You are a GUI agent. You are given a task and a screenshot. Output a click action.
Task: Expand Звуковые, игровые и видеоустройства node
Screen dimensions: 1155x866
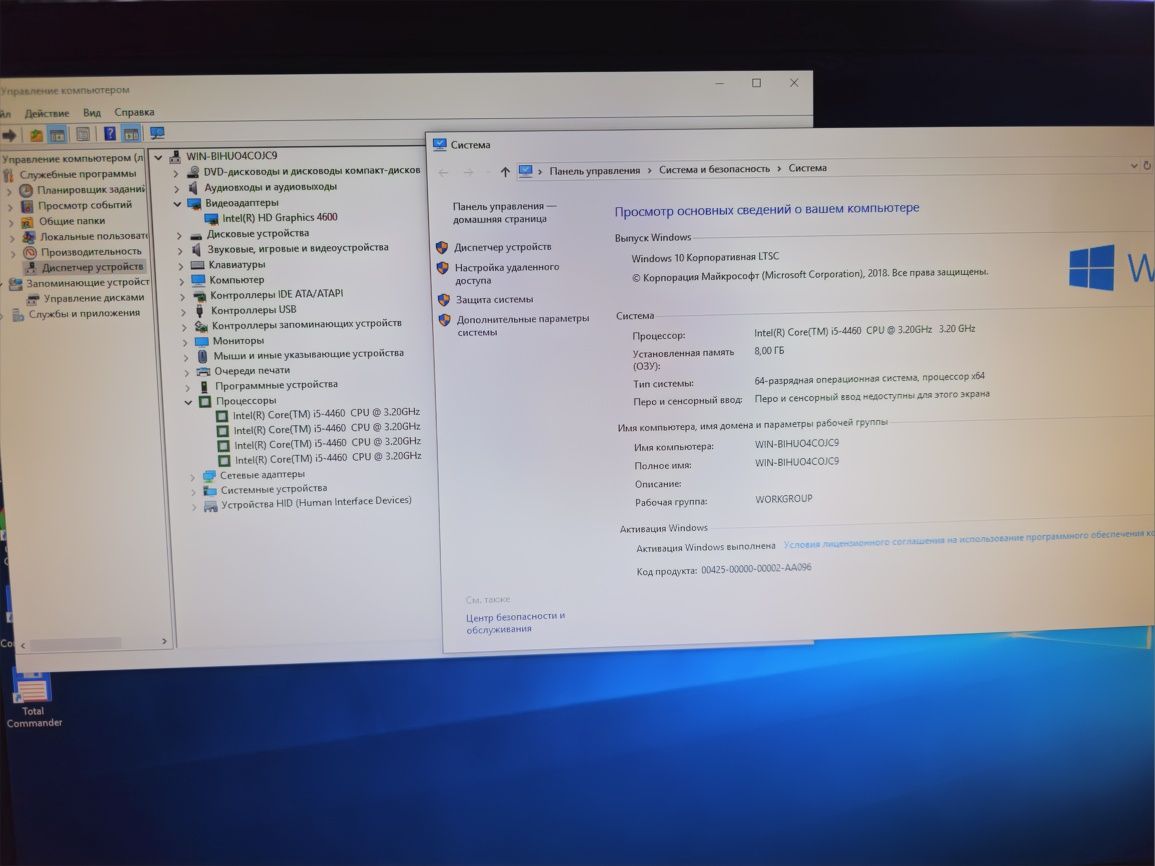(x=180, y=251)
